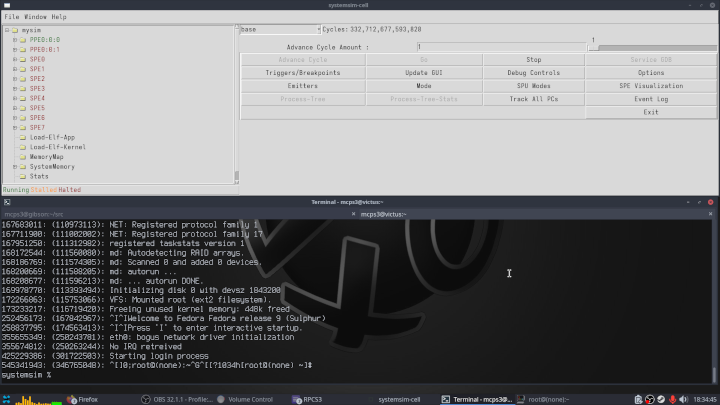Close the mcps3@victus terminal tab
720x405 pixels.
710,214
